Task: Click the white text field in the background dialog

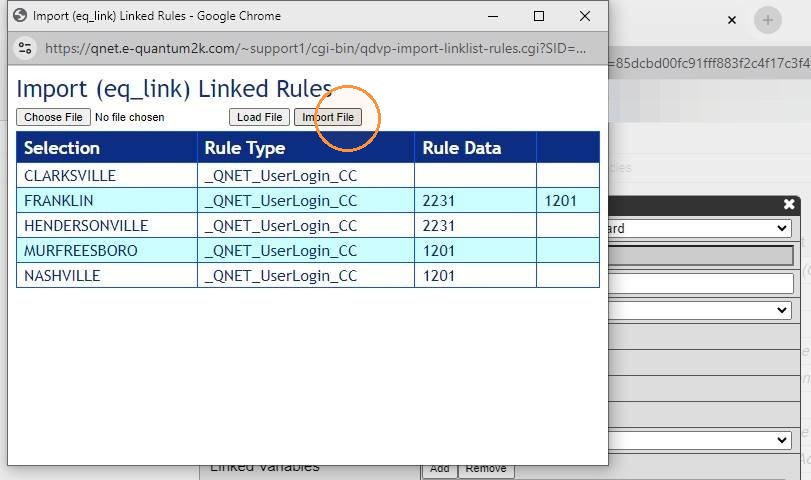Action: coord(701,283)
